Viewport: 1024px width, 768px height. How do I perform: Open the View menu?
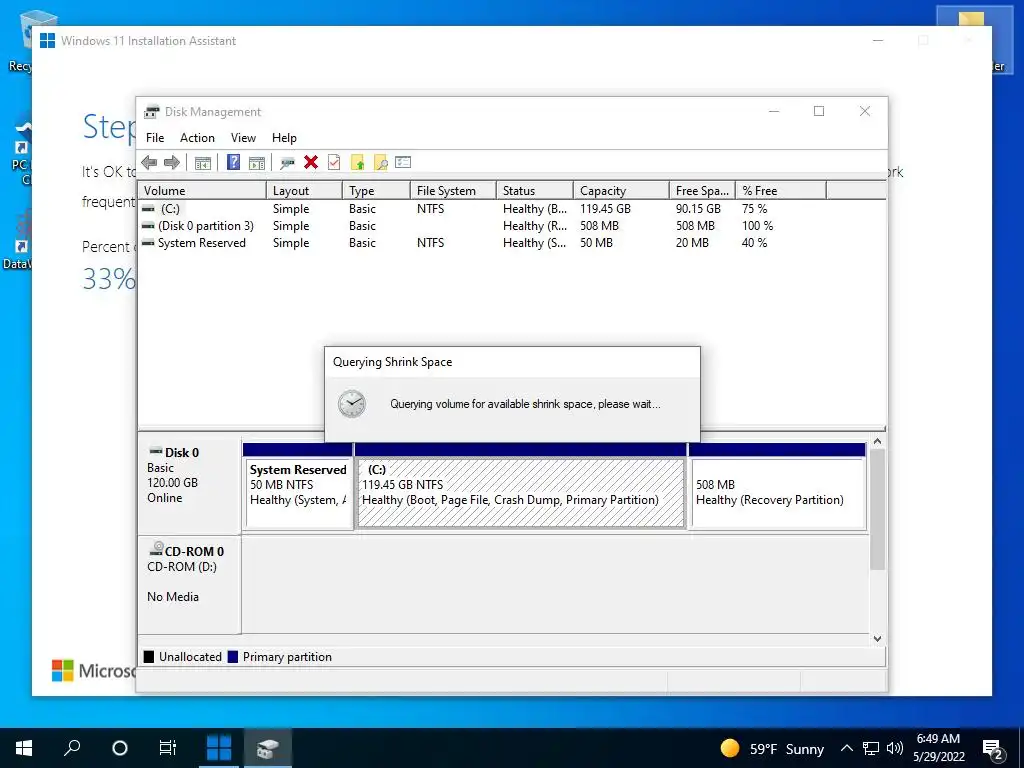tap(243, 138)
